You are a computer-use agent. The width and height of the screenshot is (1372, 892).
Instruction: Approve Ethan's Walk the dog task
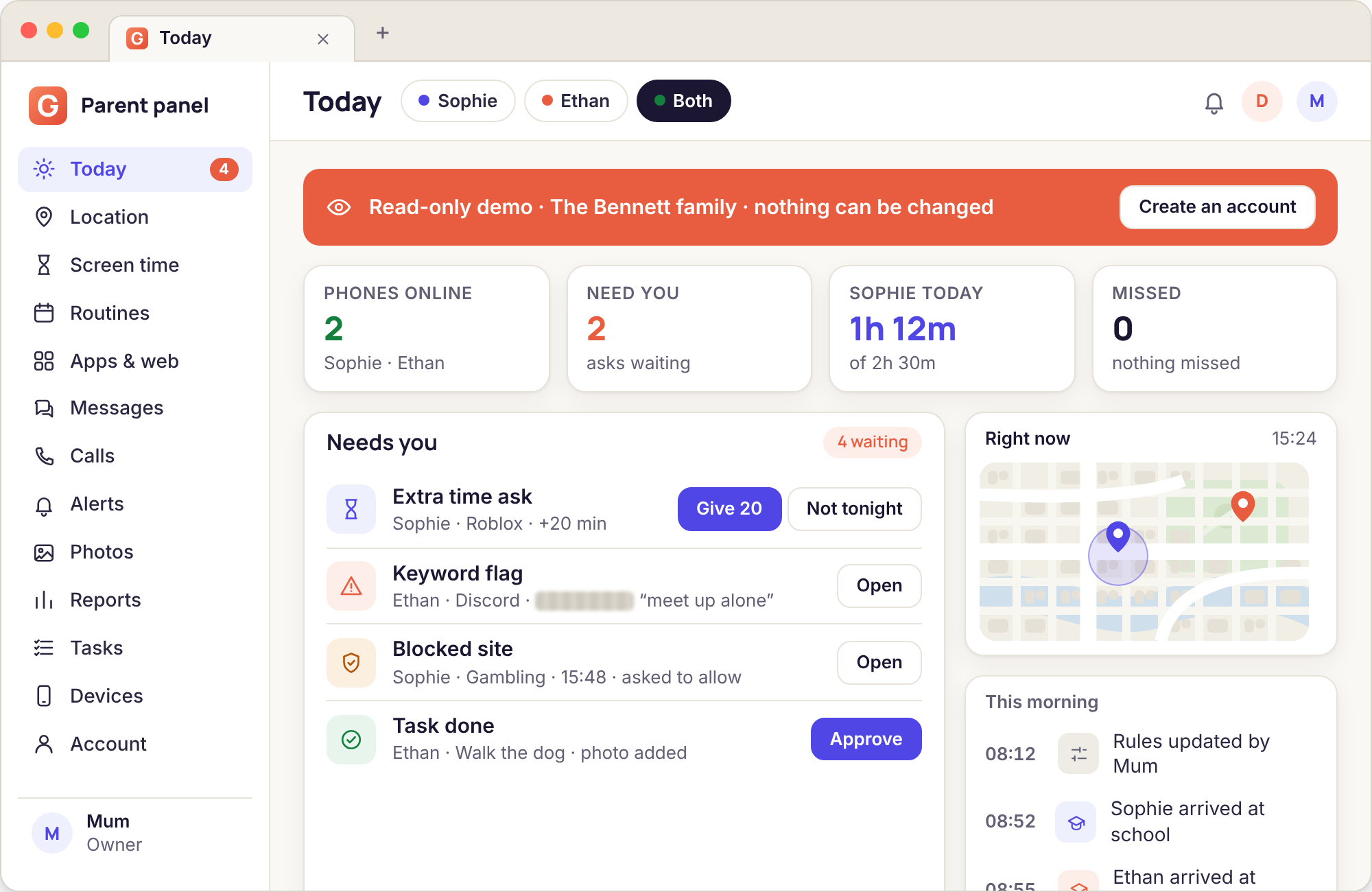[866, 739]
